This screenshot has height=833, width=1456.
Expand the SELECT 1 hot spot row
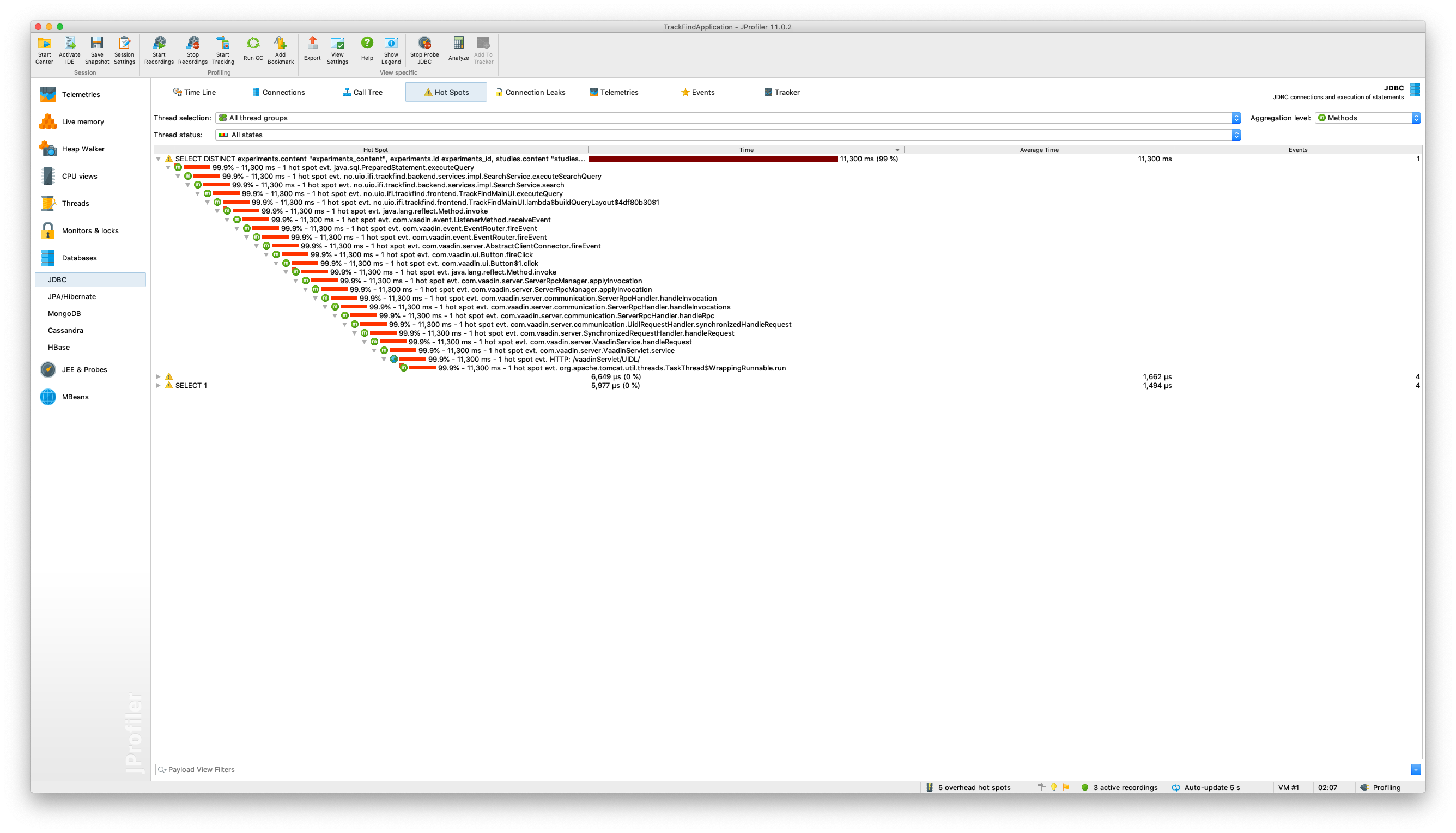[x=159, y=386]
